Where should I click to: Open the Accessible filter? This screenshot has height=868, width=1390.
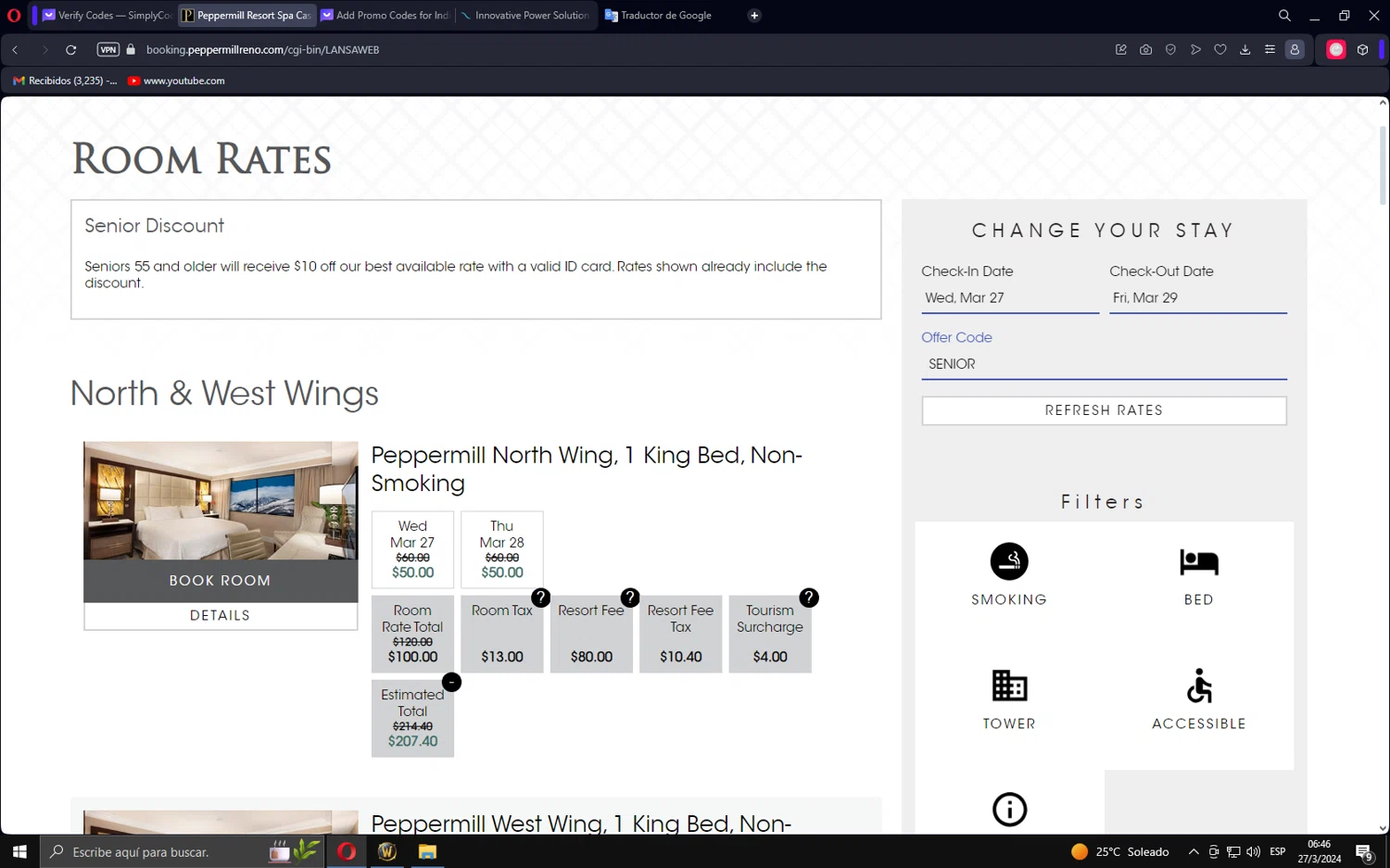click(x=1199, y=699)
